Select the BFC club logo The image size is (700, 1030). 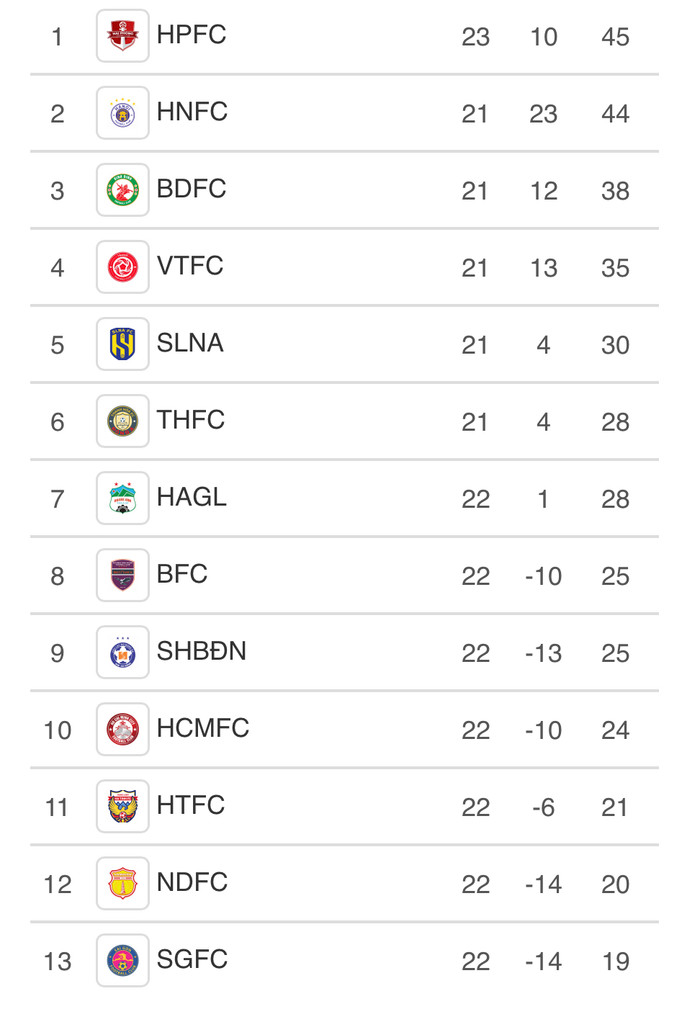[x=122, y=575]
